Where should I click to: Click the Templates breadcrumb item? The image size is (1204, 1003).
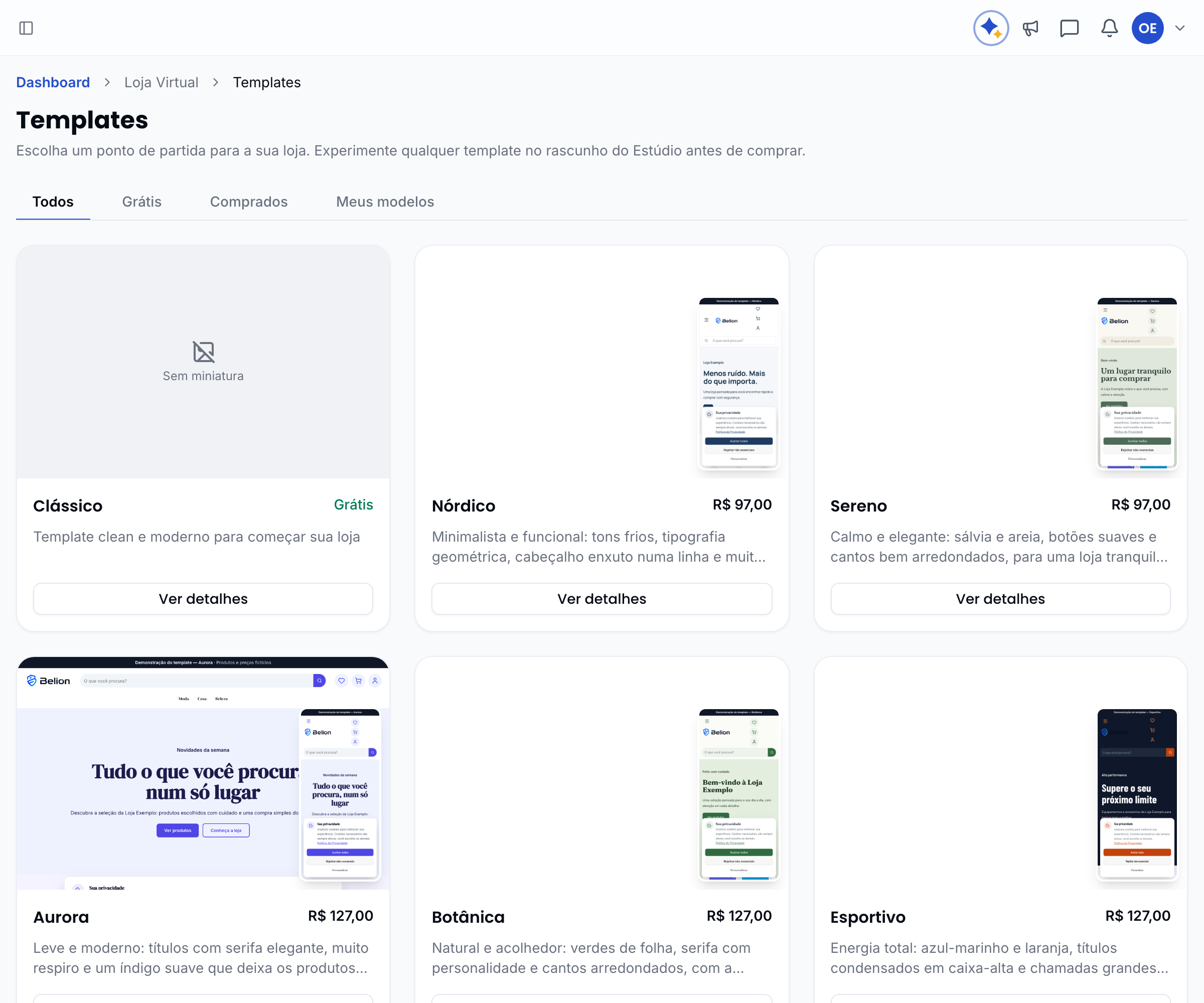[266, 83]
